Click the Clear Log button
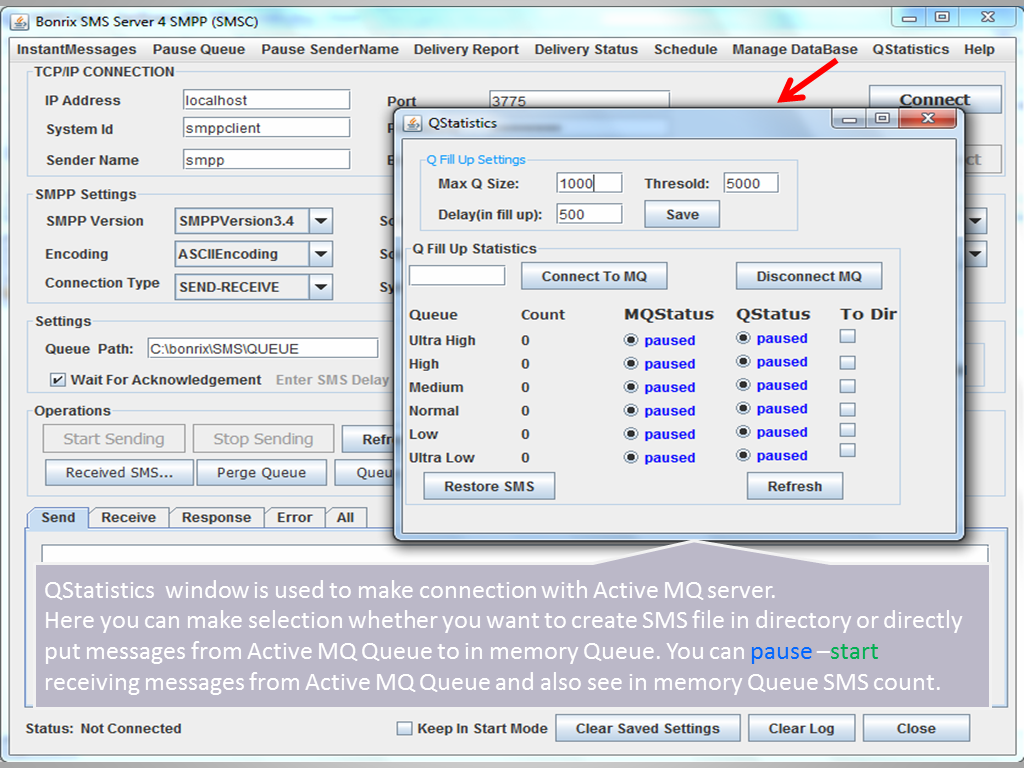Screen dimensions: 1024x768 click(x=801, y=728)
